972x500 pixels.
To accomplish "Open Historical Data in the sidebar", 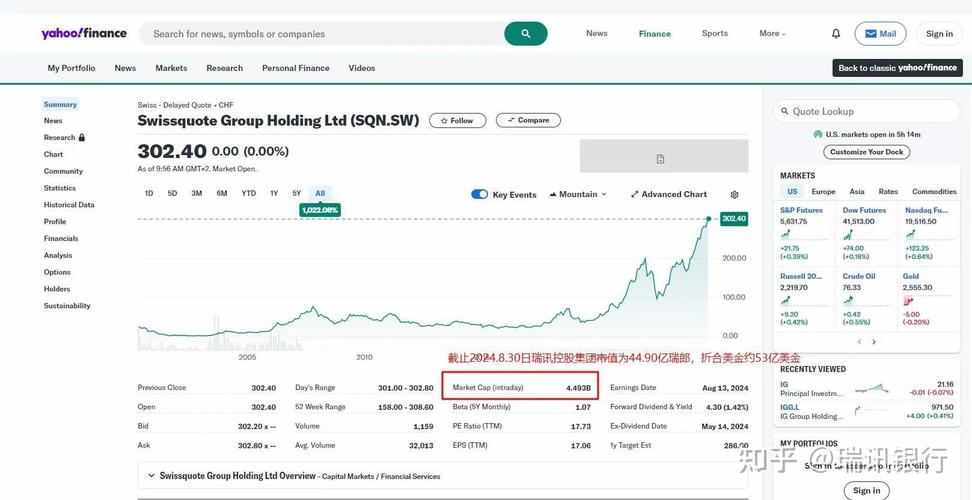I will 69,204.
